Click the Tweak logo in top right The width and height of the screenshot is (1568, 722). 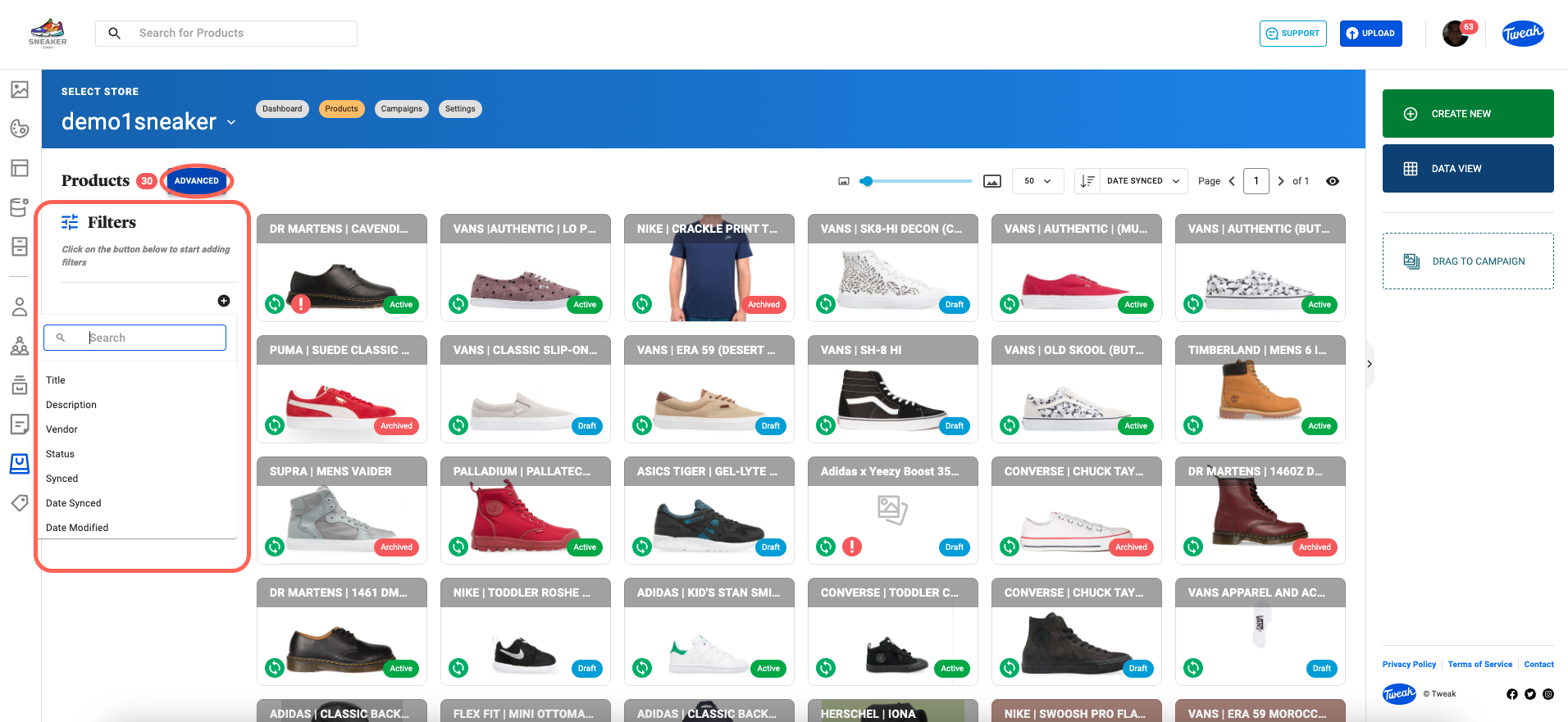pos(1523,34)
